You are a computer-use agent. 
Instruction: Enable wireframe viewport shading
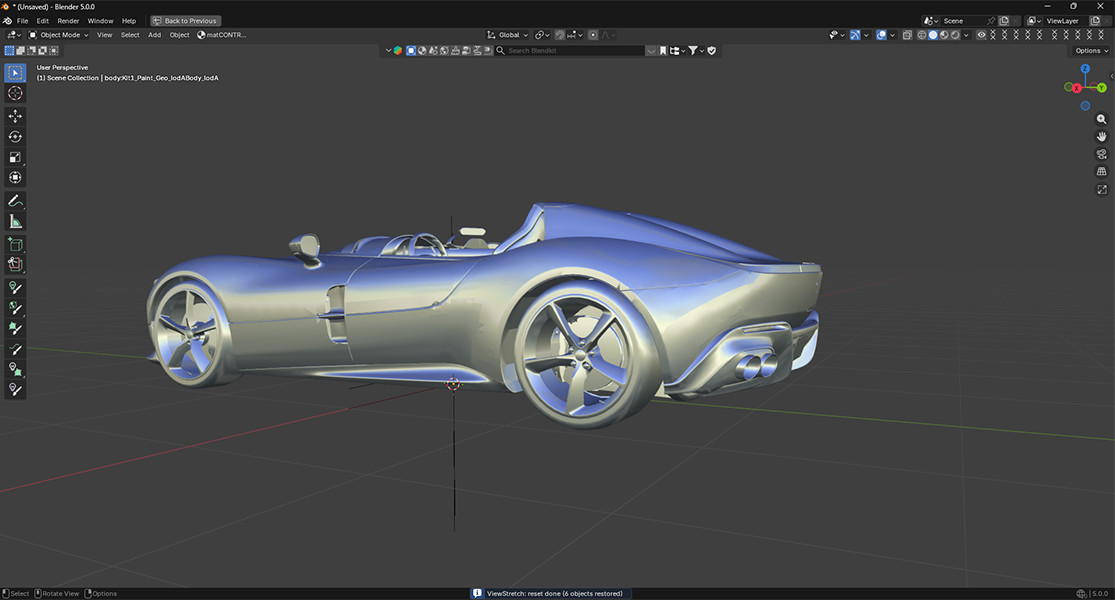[x=922, y=35]
